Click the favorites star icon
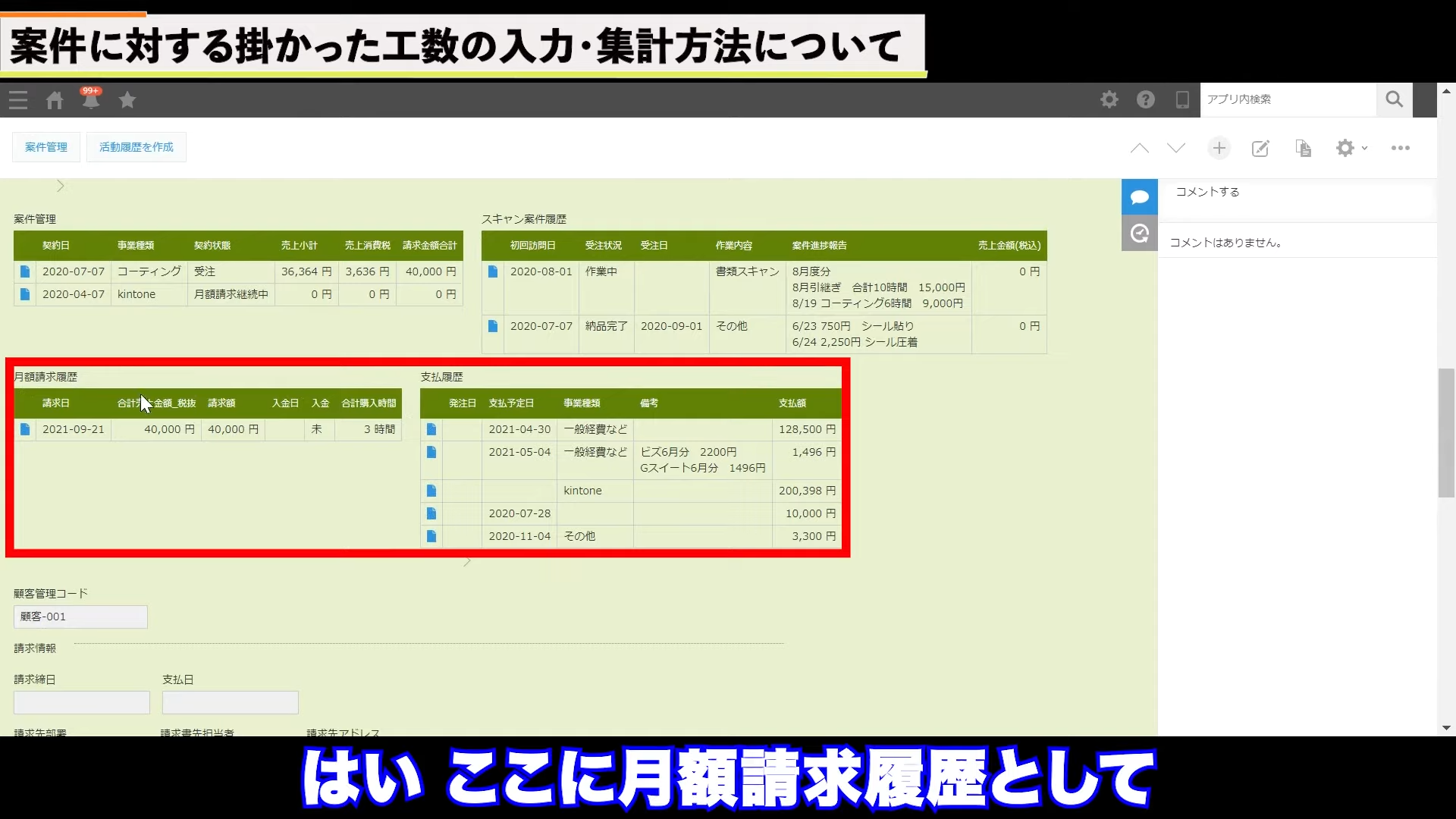The image size is (1456, 819). (127, 100)
